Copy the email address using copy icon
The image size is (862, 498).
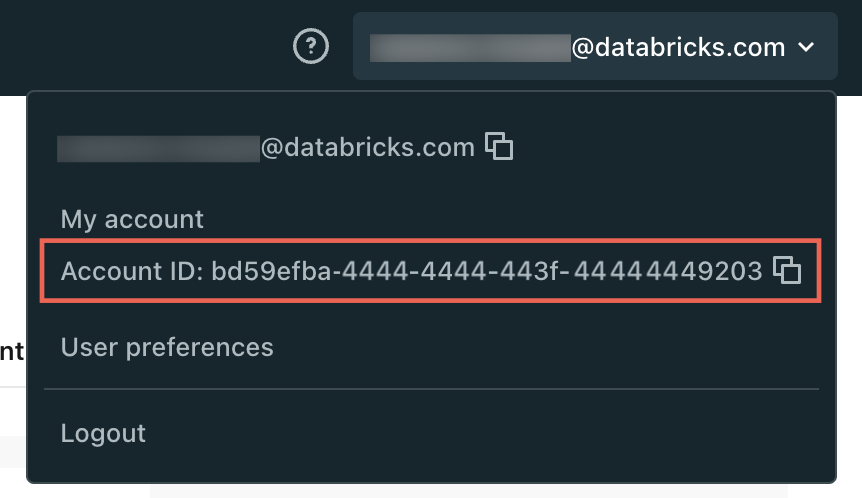499,146
